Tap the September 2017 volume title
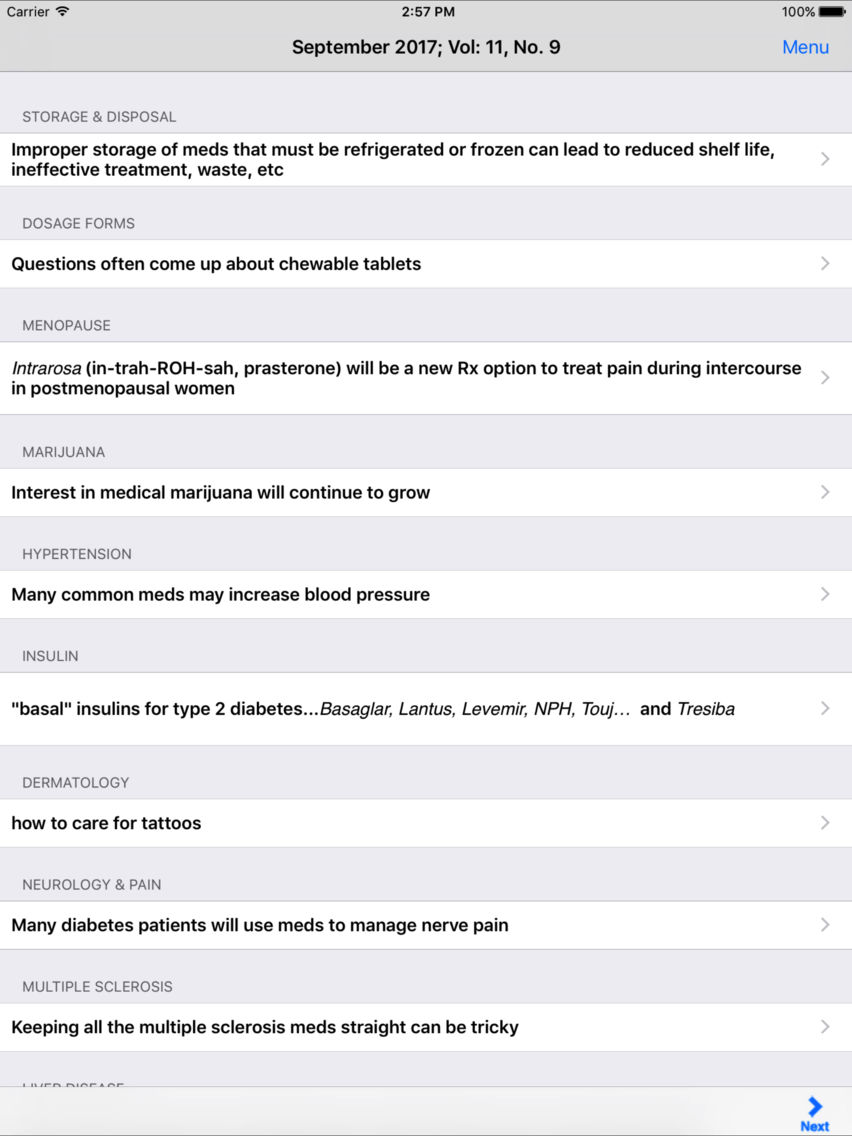Viewport: 852px width, 1136px height. tap(426, 47)
